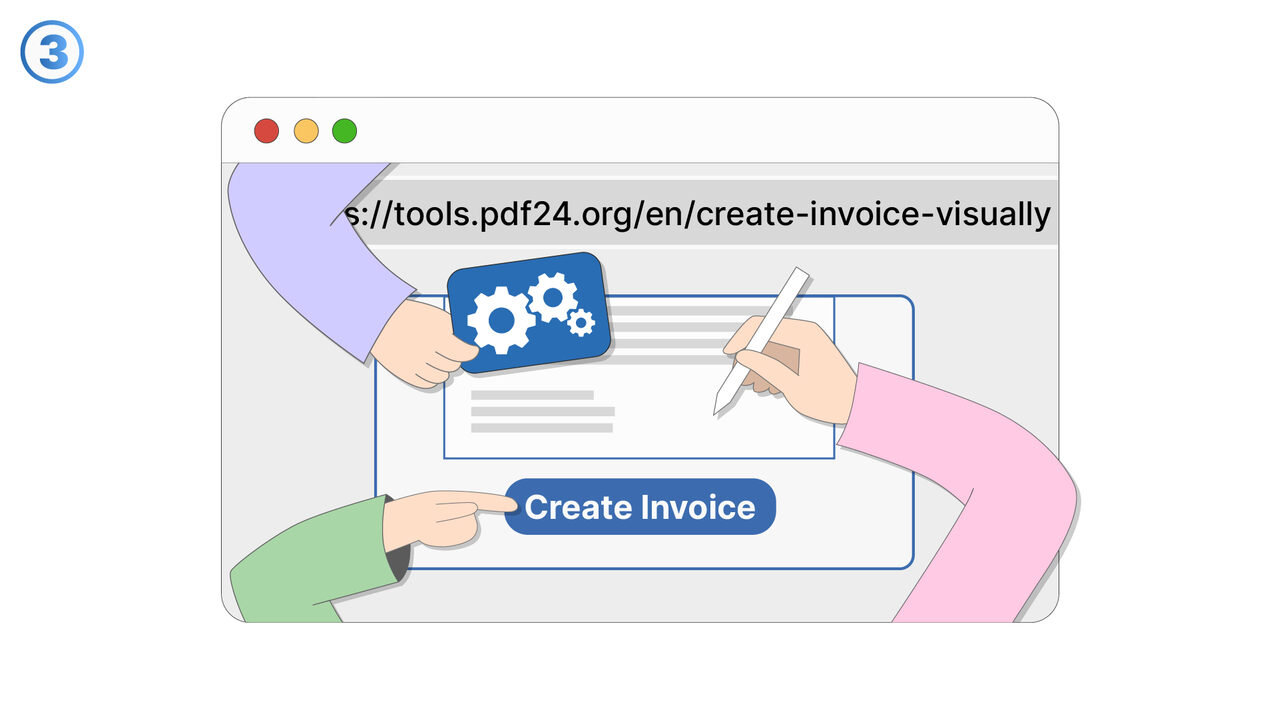1279x720 pixels.
Task: Click the red window dot
Action: pyautogui.click(x=266, y=131)
